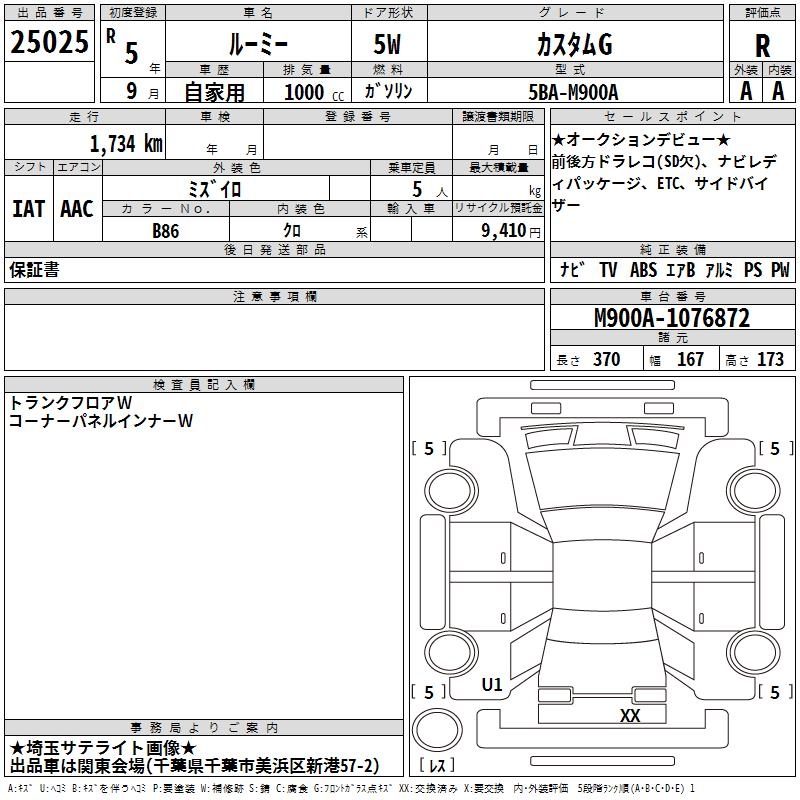800x800 pixels.
Task: Click fuel type ガソリン
Action: click(388, 91)
